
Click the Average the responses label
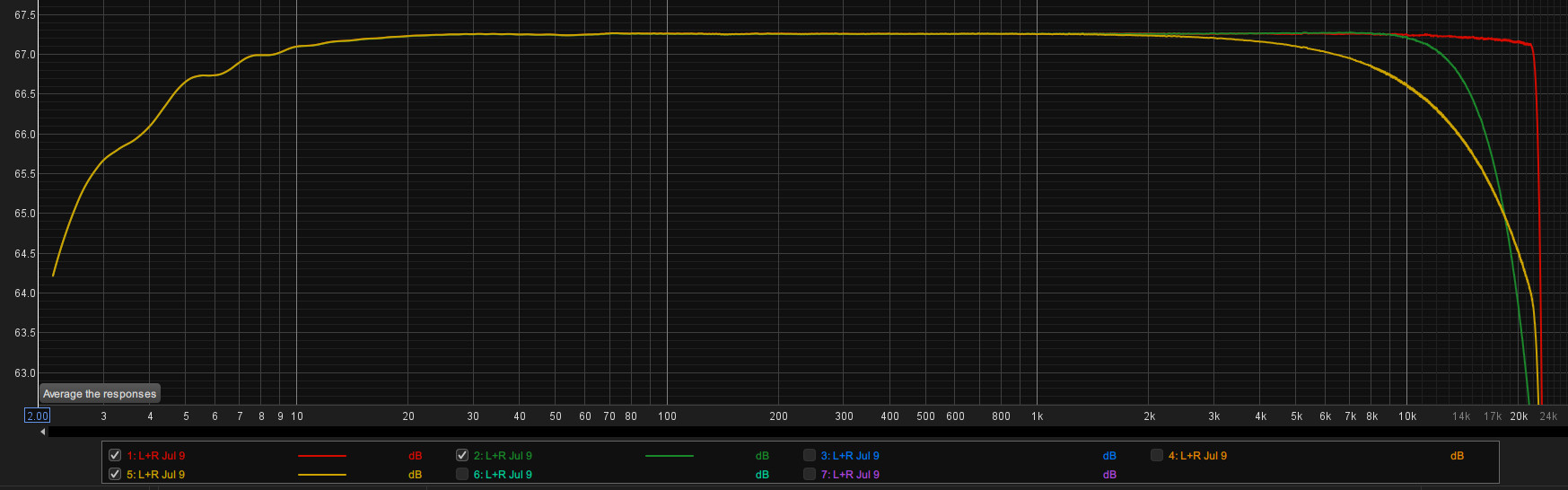(100, 394)
